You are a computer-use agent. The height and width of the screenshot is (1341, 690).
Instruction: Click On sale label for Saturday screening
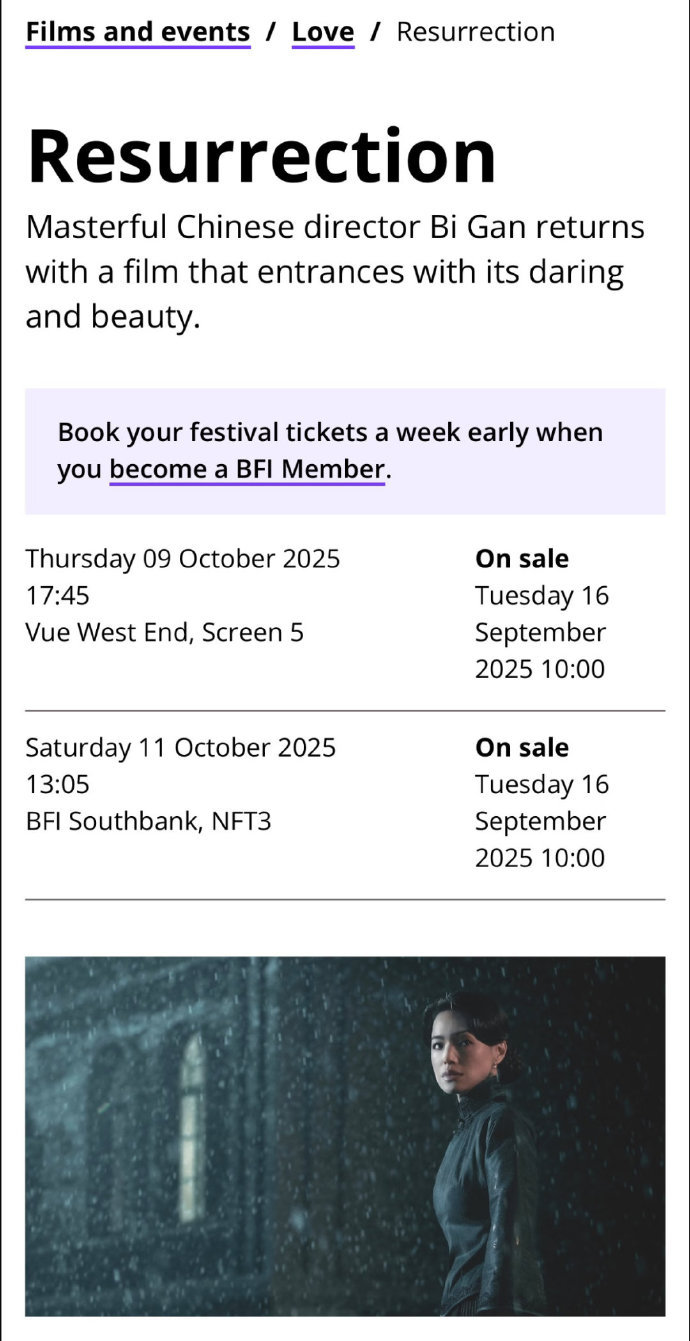click(522, 747)
